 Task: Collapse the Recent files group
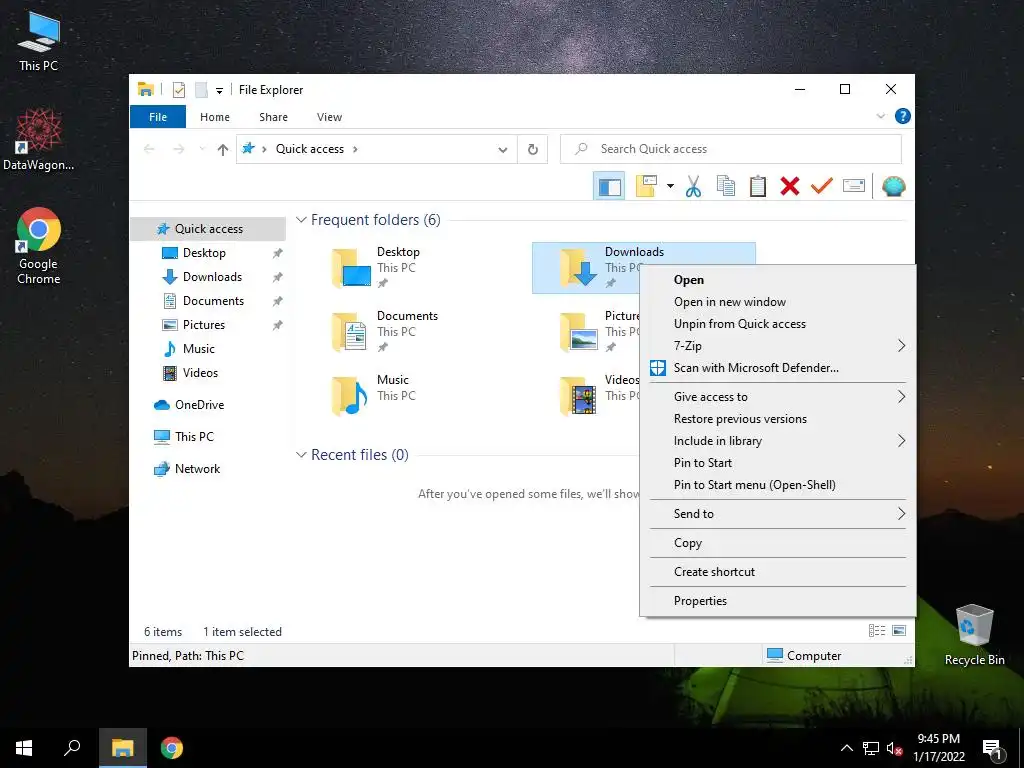[x=301, y=455]
